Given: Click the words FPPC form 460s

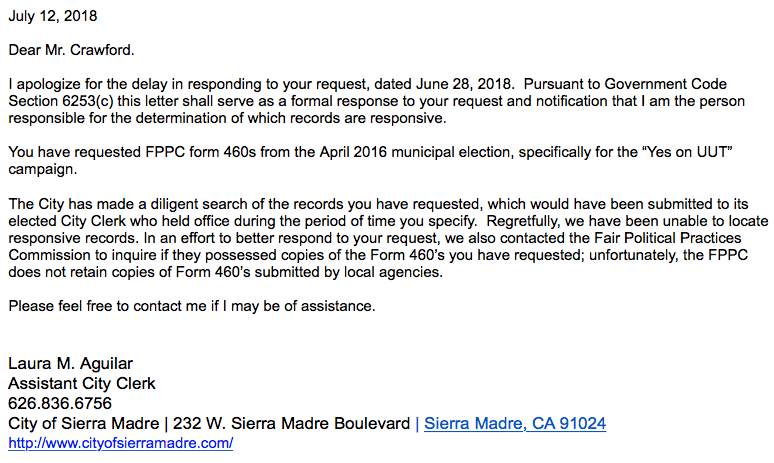Looking at the screenshot, I should click(x=200, y=152).
